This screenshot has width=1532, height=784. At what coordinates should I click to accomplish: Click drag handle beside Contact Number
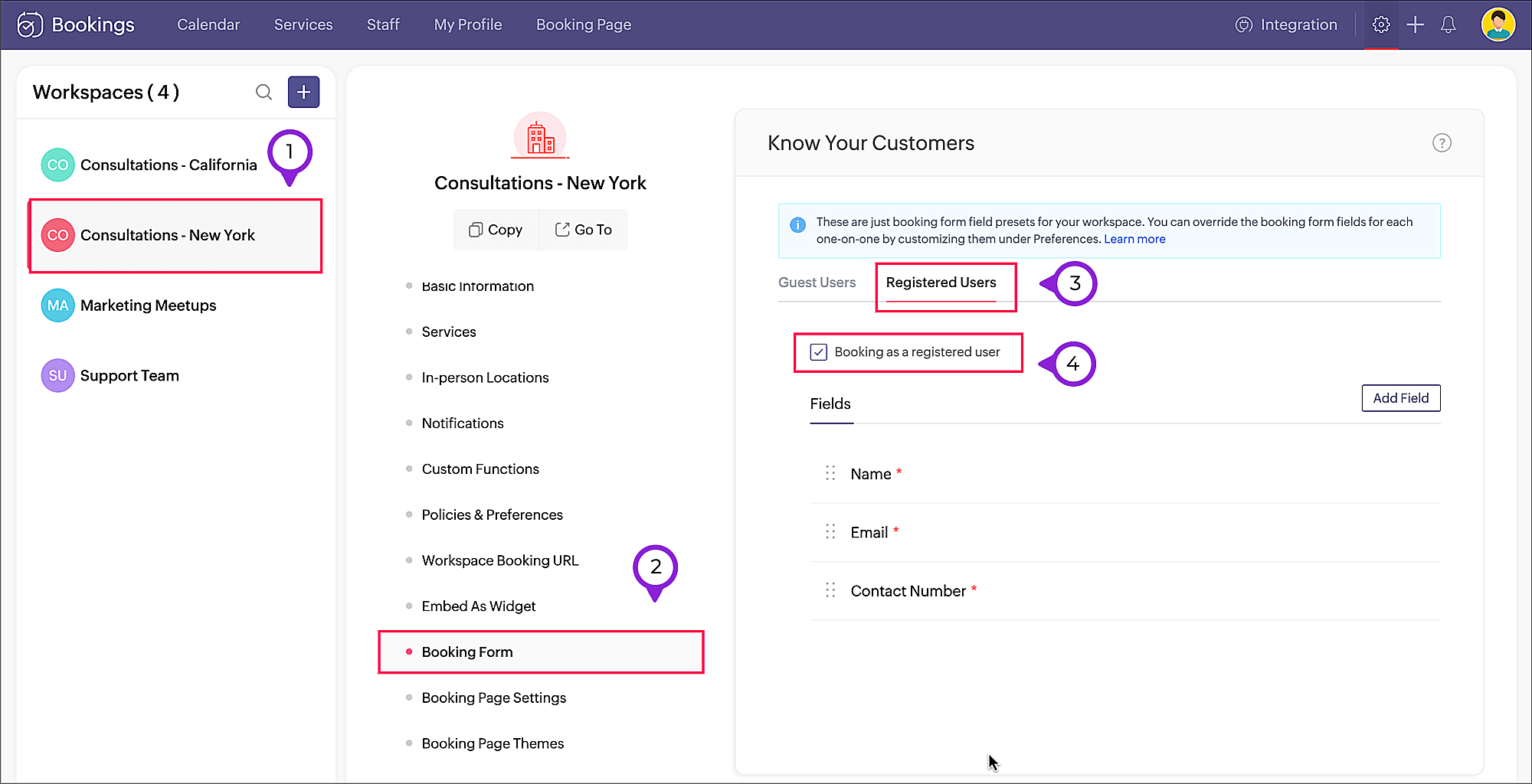(x=830, y=590)
